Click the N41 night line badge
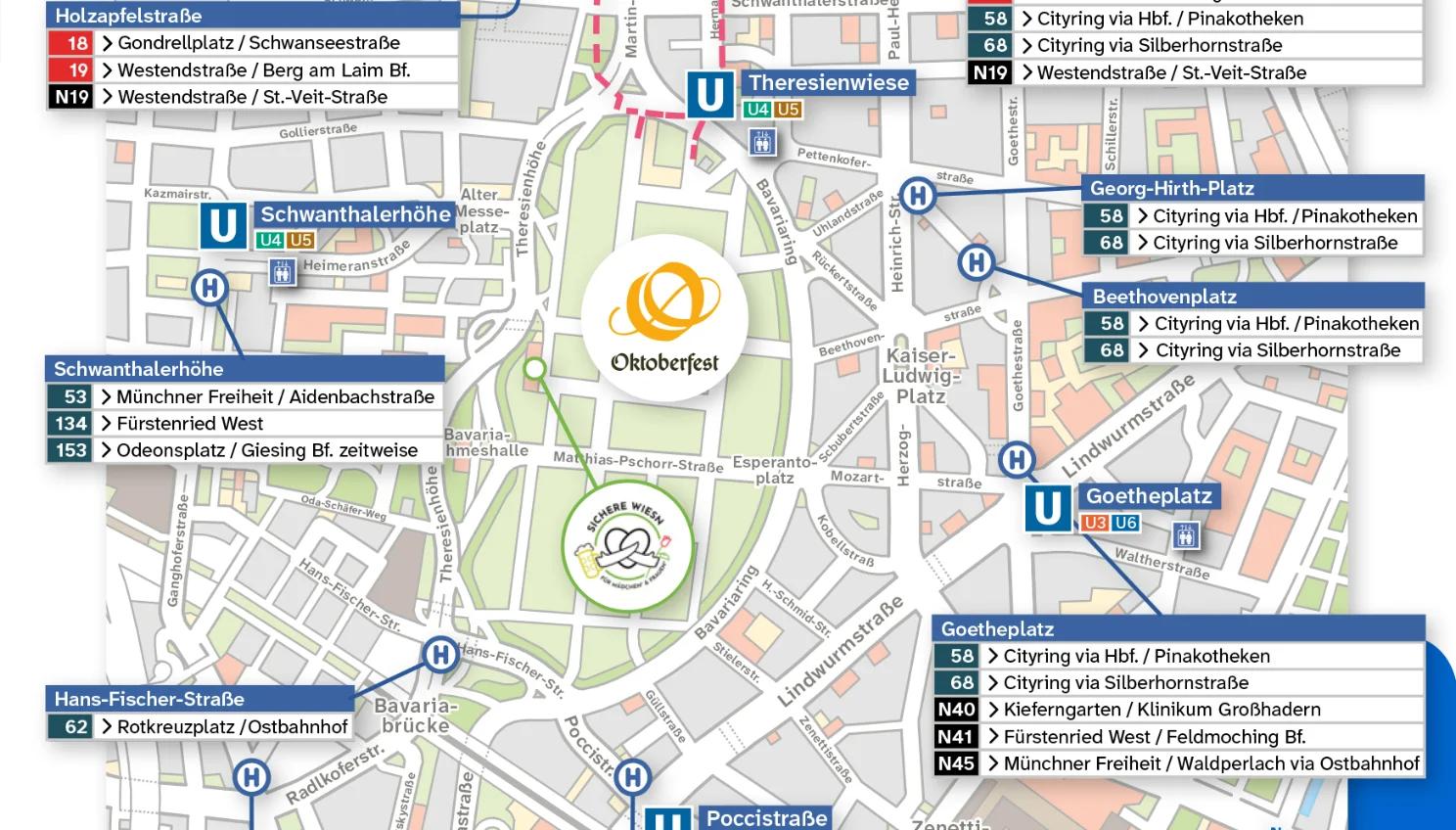The image size is (1456, 830). (956, 737)
